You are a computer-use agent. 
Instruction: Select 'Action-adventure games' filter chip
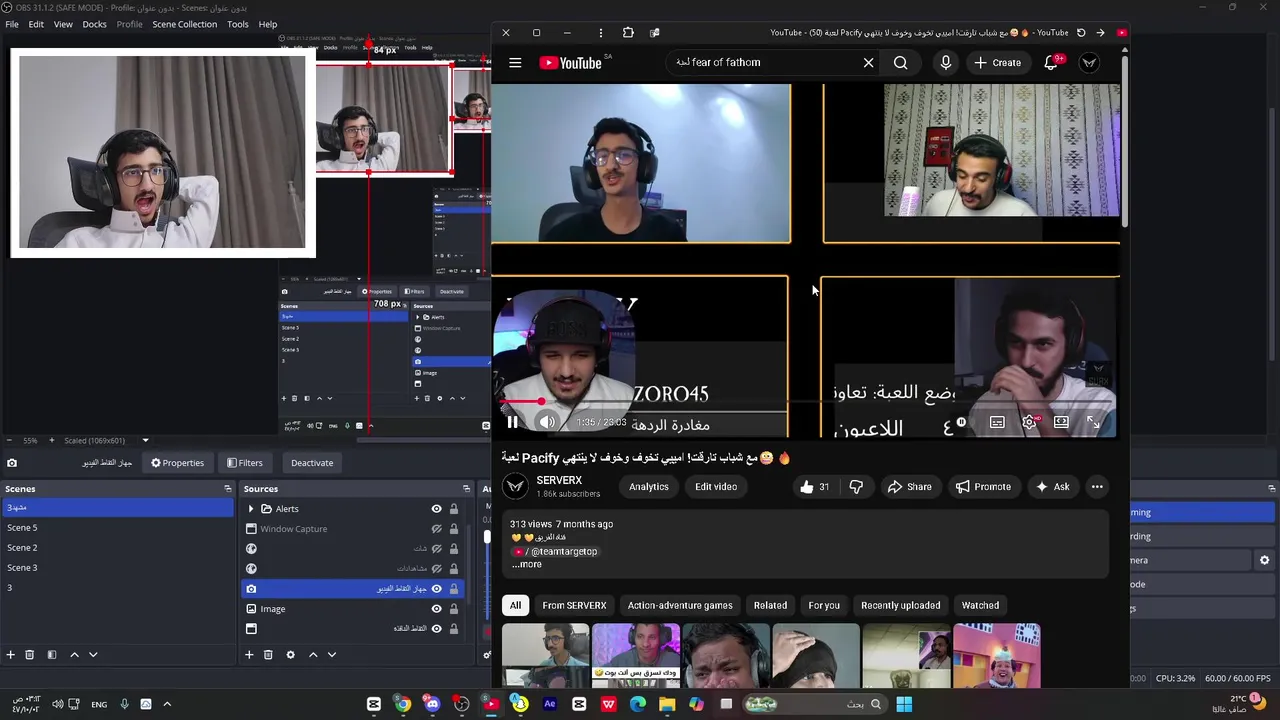pos(680,605)
